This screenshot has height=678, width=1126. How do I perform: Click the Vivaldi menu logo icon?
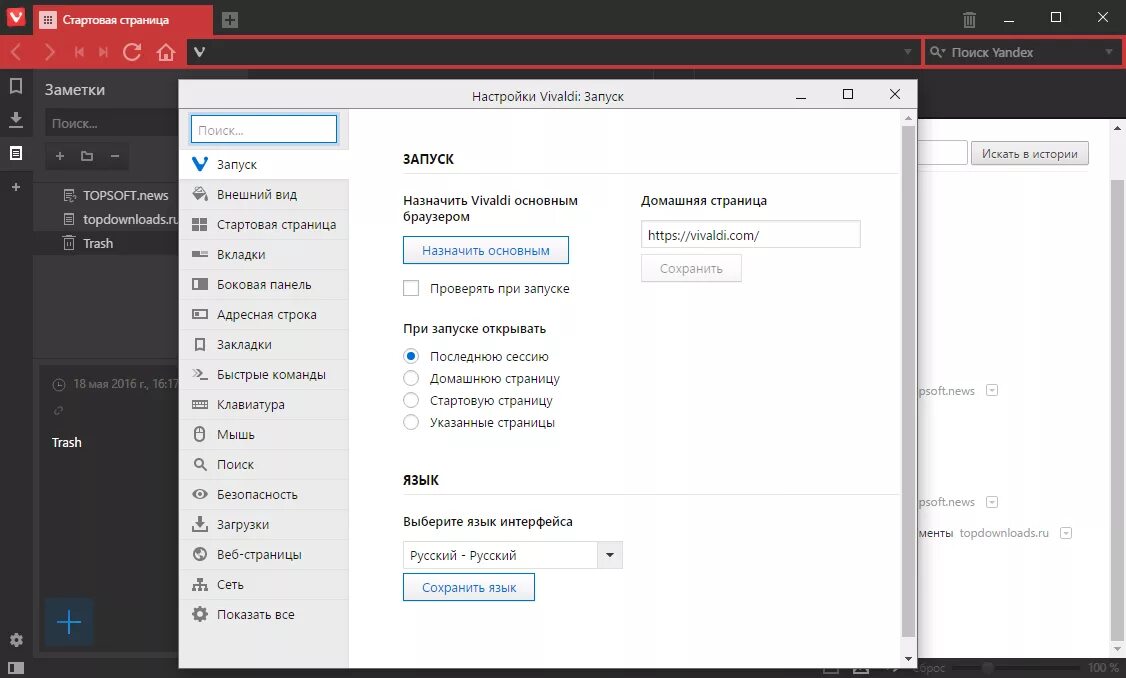(x=16, y=17)
